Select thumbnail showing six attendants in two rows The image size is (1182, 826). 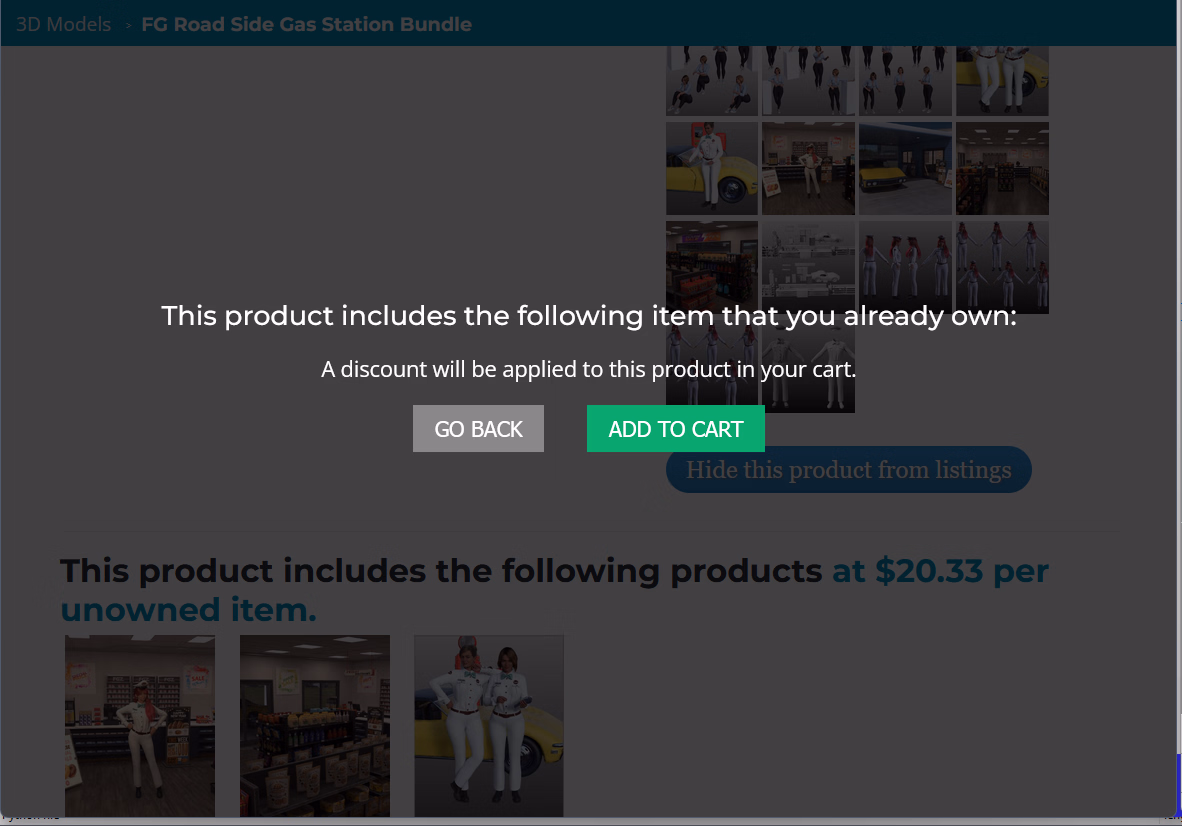pos(1002,266)
